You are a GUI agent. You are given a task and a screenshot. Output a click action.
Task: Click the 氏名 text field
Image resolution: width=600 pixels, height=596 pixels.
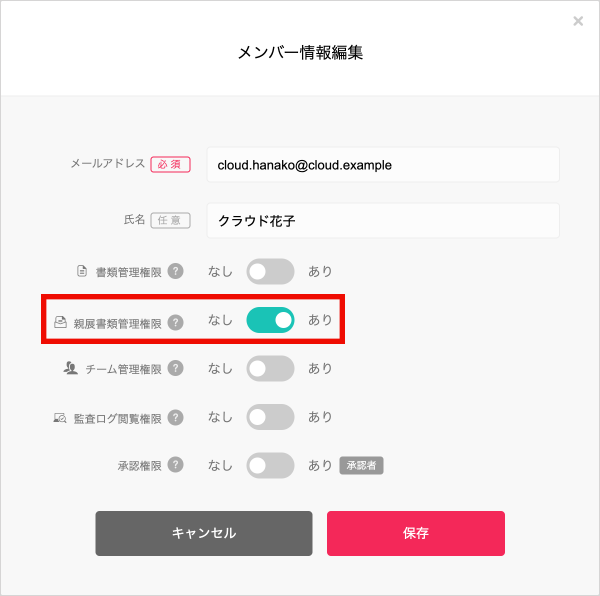[x=383, y=221]
